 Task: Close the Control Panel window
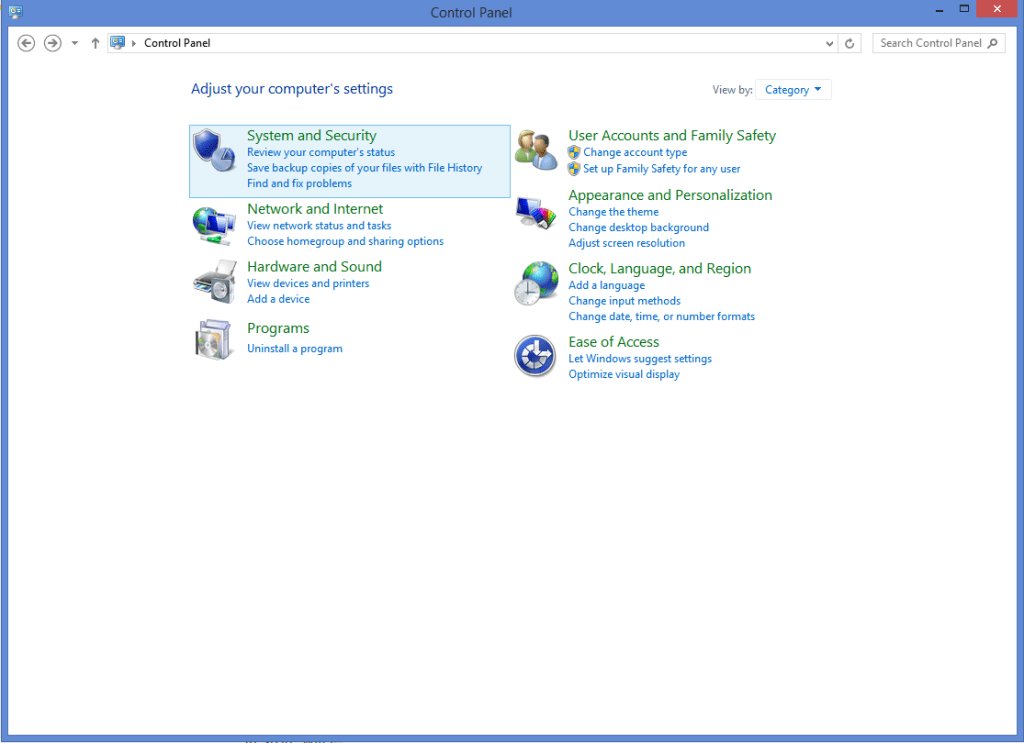click(x=997, y=9)
